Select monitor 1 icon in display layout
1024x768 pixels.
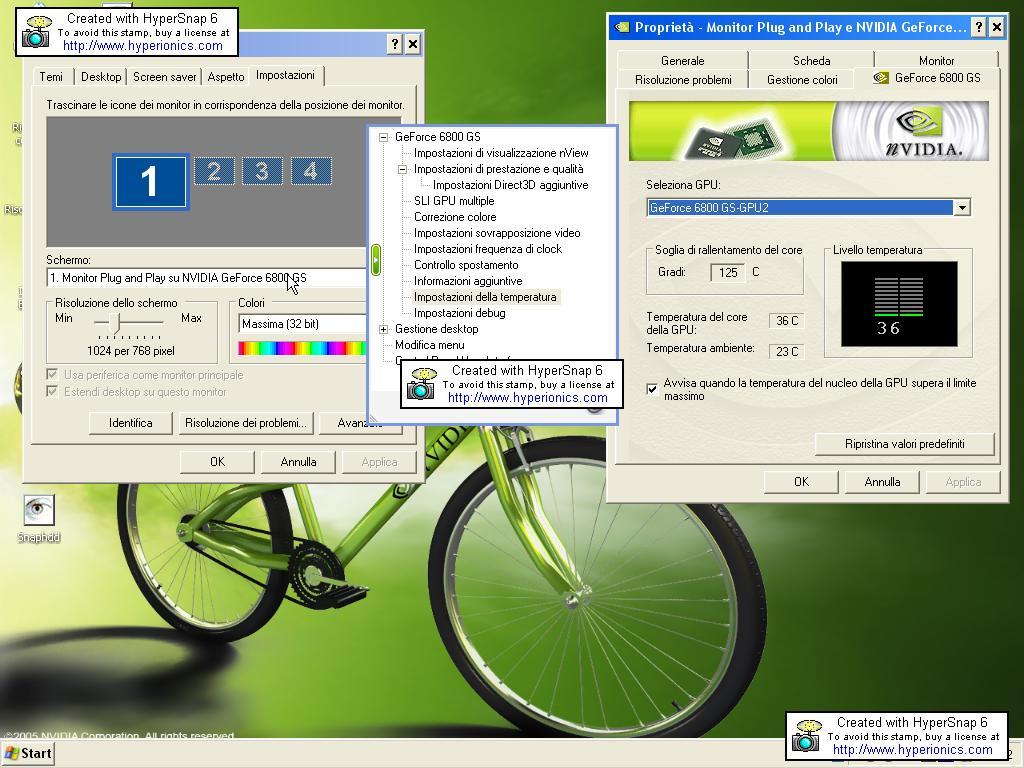pyautogui.click(x=151, y=182)
